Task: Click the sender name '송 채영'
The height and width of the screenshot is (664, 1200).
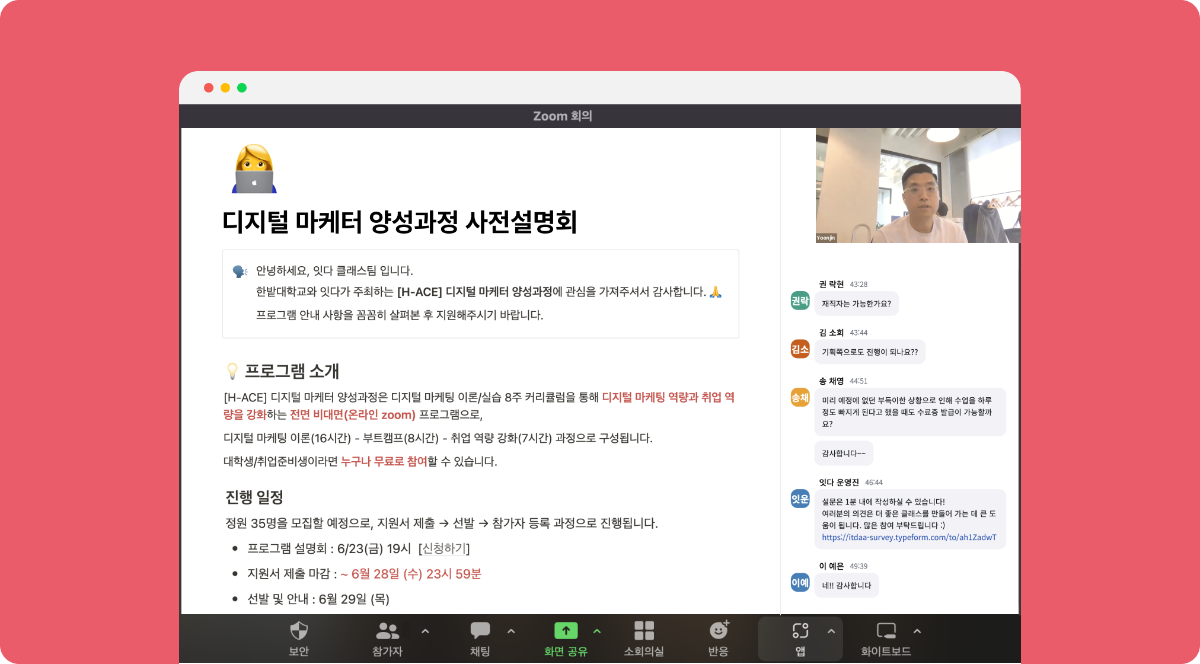Action: tap(832, 381)
